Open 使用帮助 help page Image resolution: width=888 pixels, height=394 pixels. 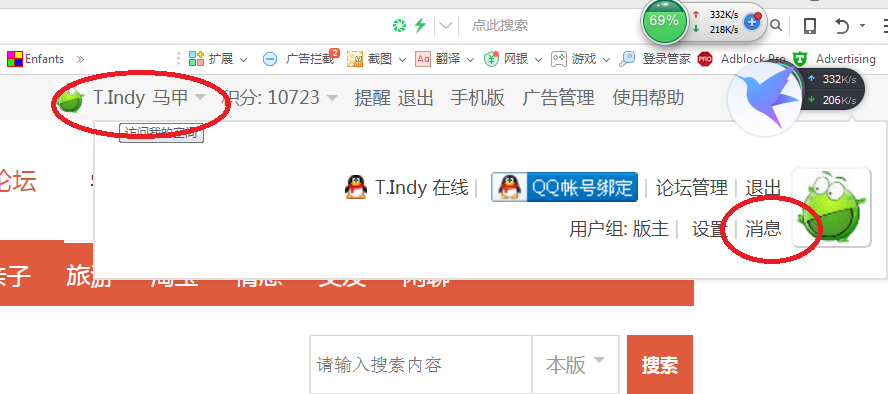point(648,98)
